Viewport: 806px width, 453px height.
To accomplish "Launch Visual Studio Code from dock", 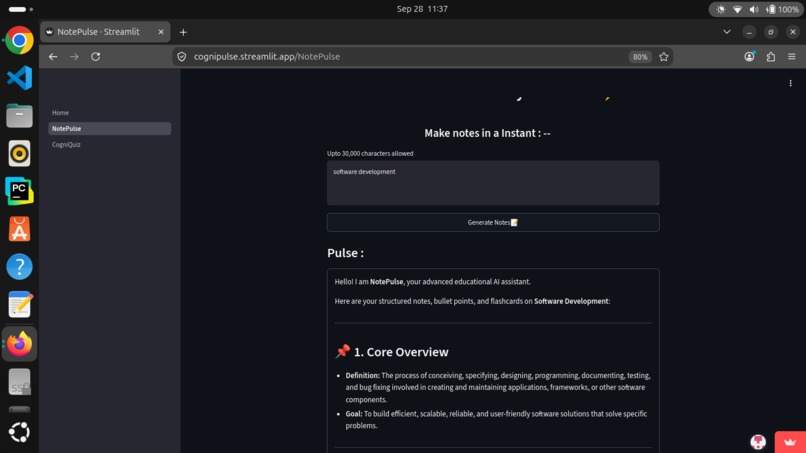I will 19,78.
